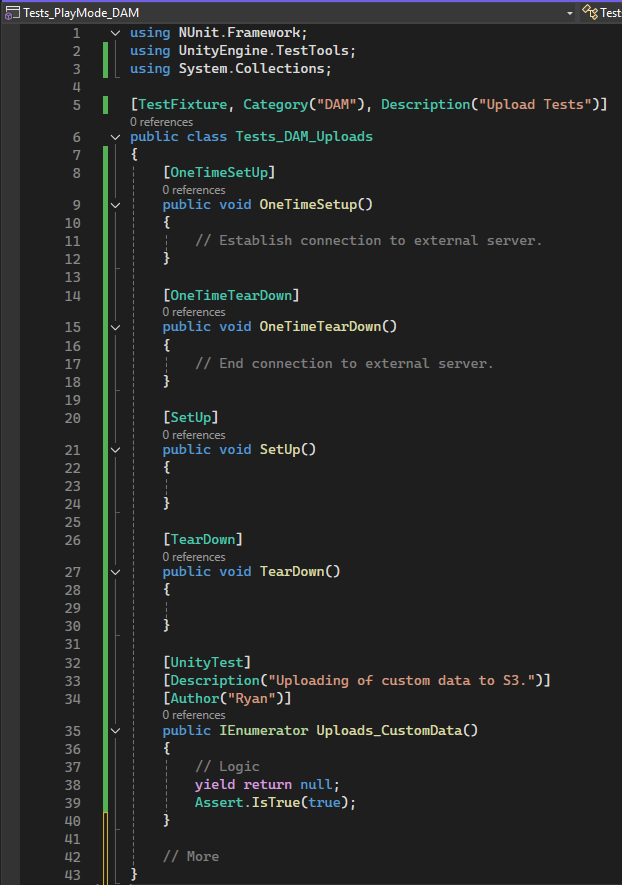622x885 pixels.
Task: Show references CodeLens above Uploads_CustomData
Action: (x=194, y=715)
